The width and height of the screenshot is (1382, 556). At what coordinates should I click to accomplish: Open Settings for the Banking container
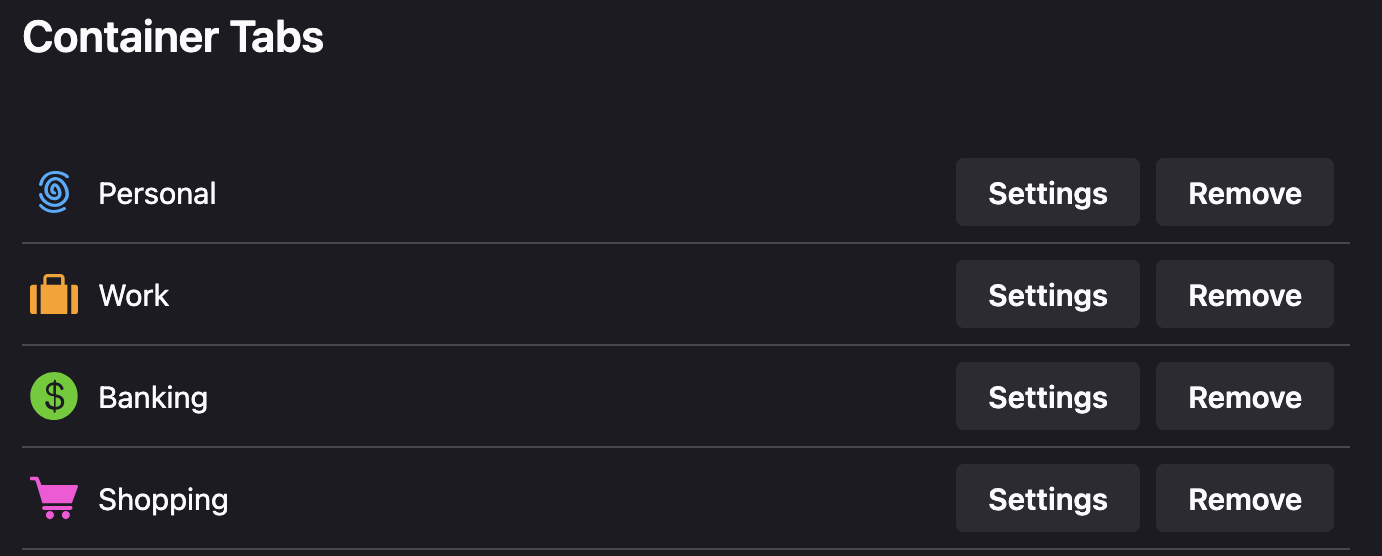[1047, 397]
